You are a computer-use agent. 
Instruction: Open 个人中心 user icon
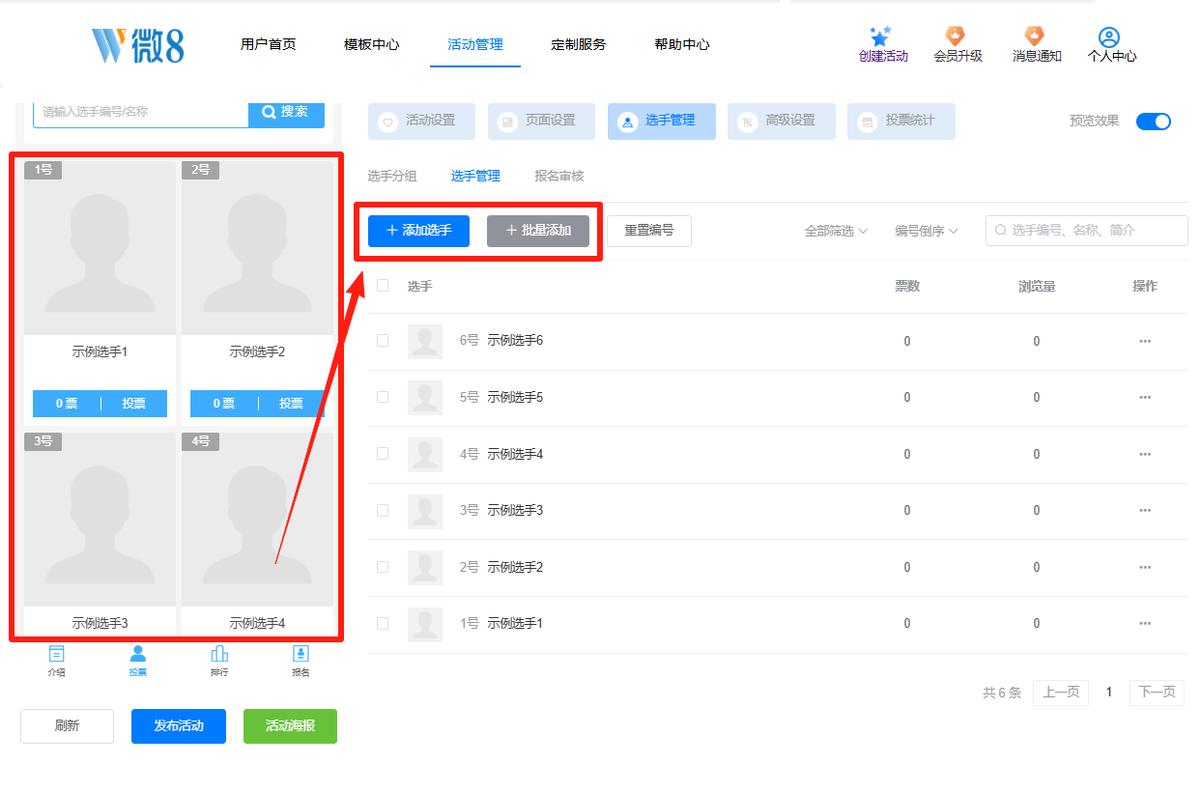[x=1109, y=37]
